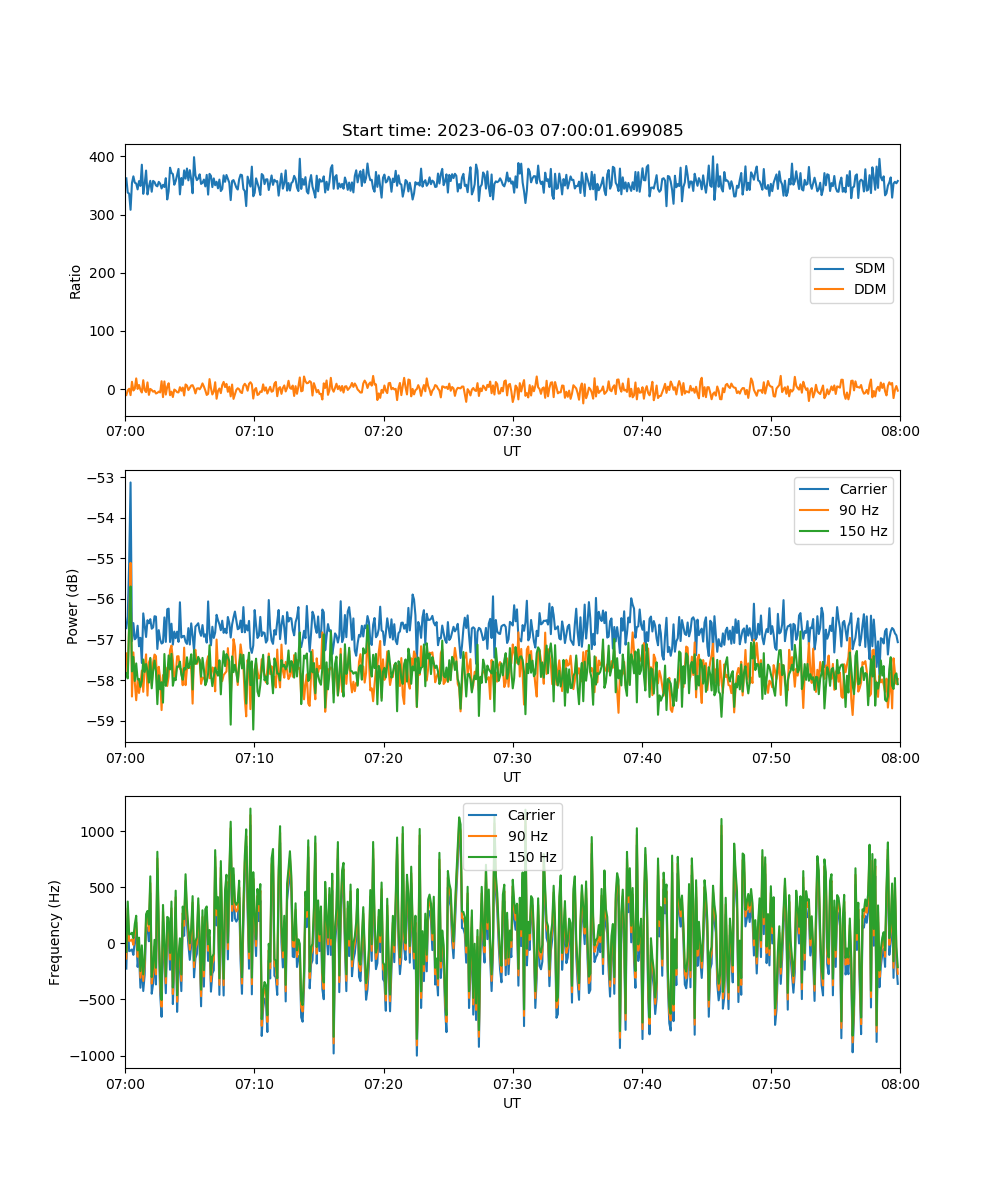Click the "07:30" tick under the Frequency plot
This screenshot has width=1000, height=1200.
coord(512,1084)
